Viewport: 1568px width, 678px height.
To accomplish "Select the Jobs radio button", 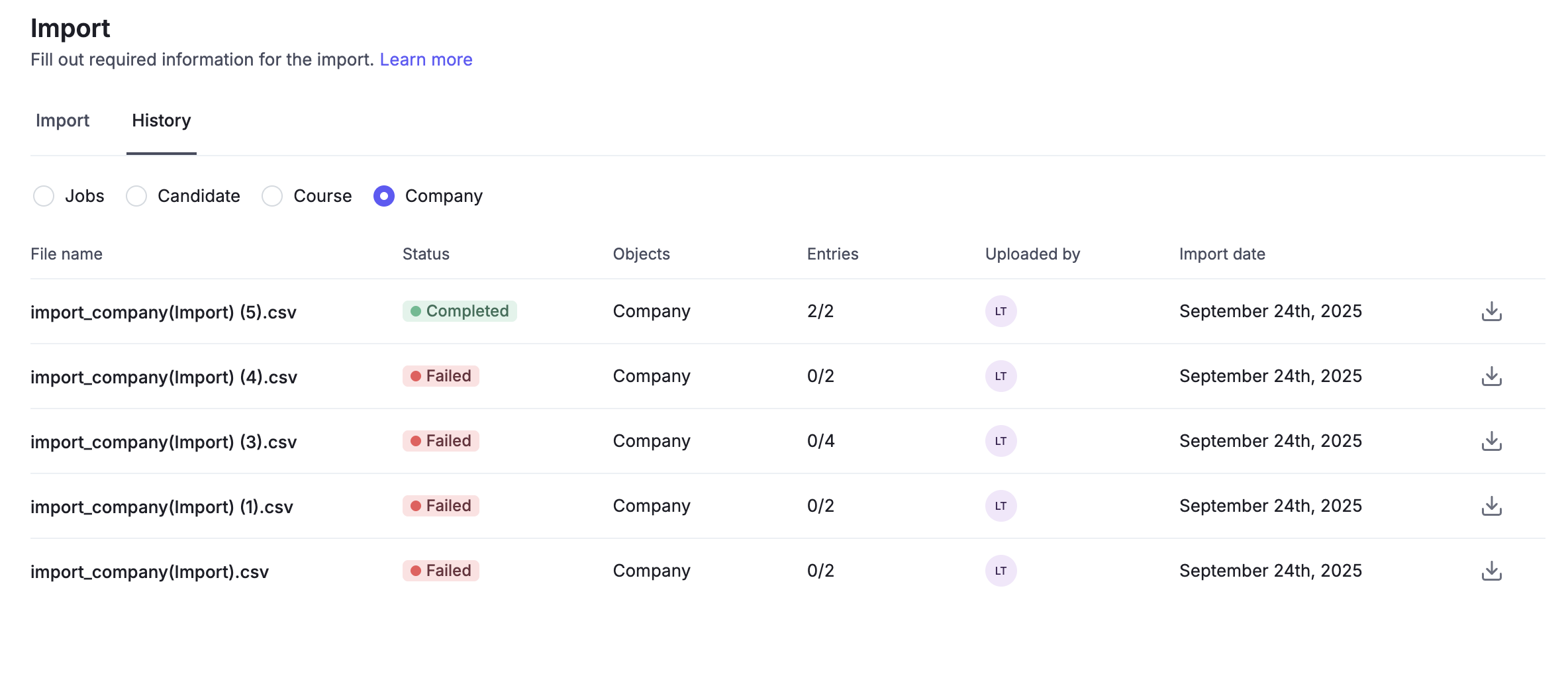I will pos(44,196).
